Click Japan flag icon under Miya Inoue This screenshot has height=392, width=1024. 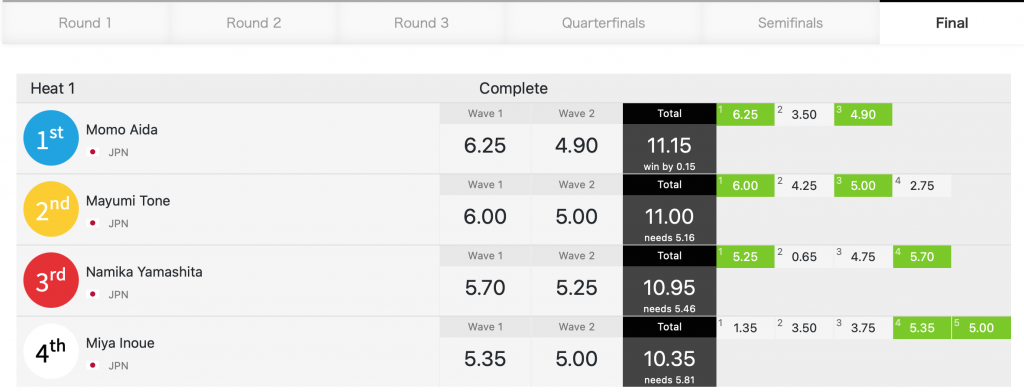93,366
